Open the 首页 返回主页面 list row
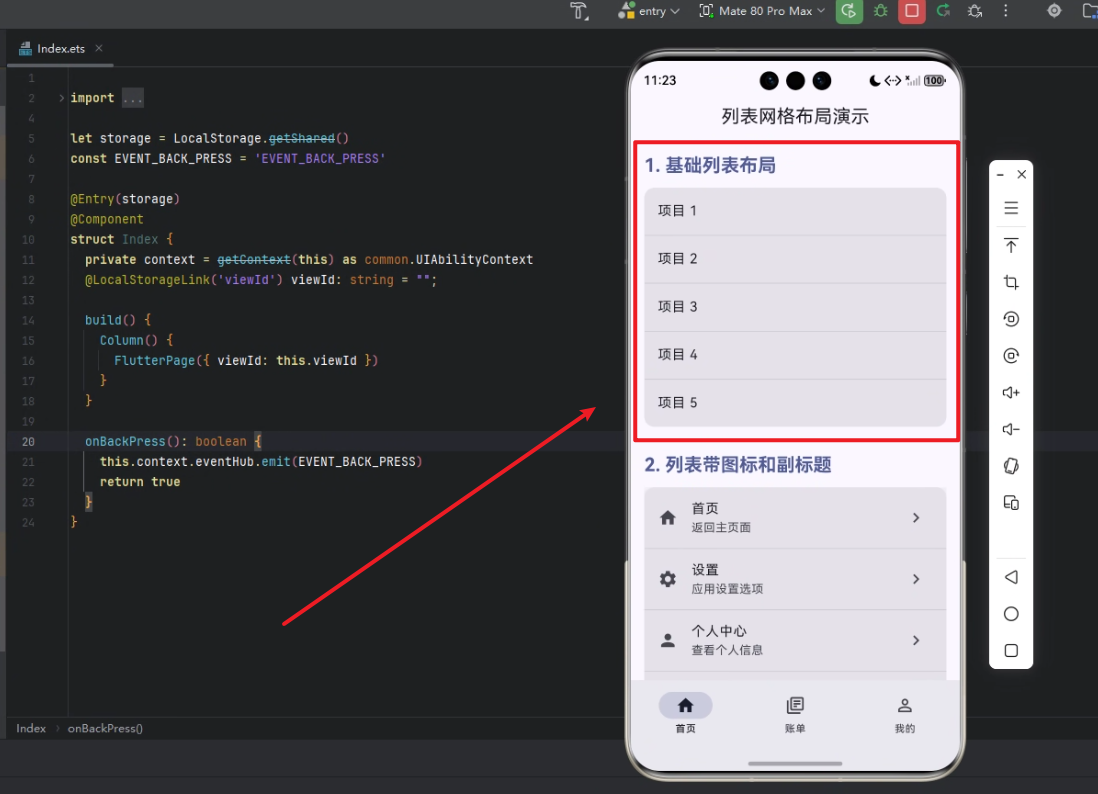This screenshot has width=1098, height=794. click(x=795, y=517)
